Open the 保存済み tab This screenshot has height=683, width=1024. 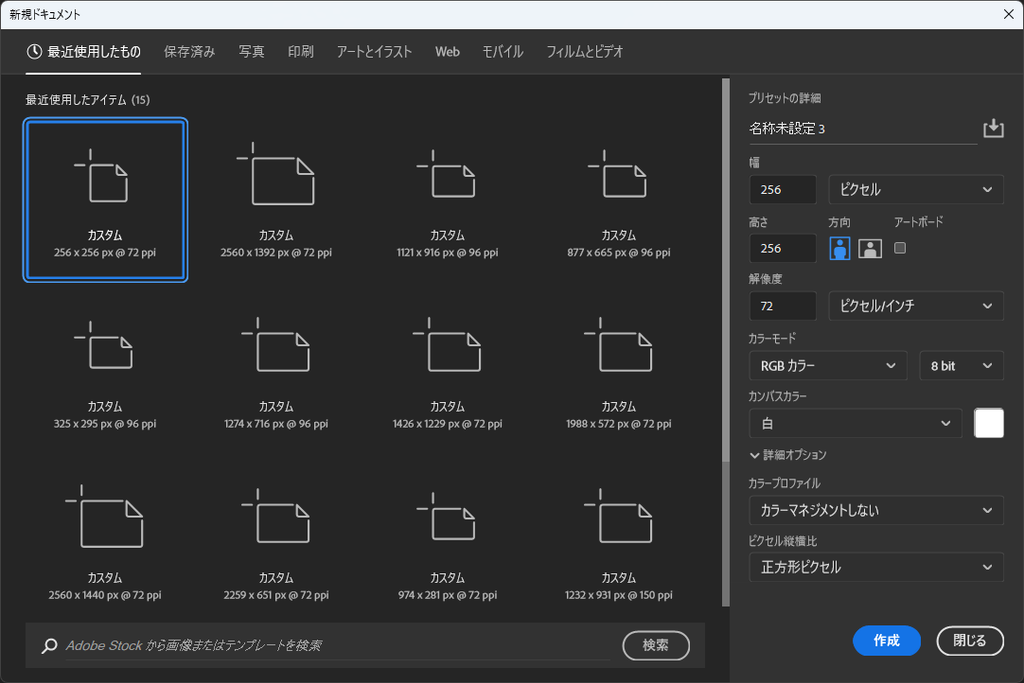189,52
